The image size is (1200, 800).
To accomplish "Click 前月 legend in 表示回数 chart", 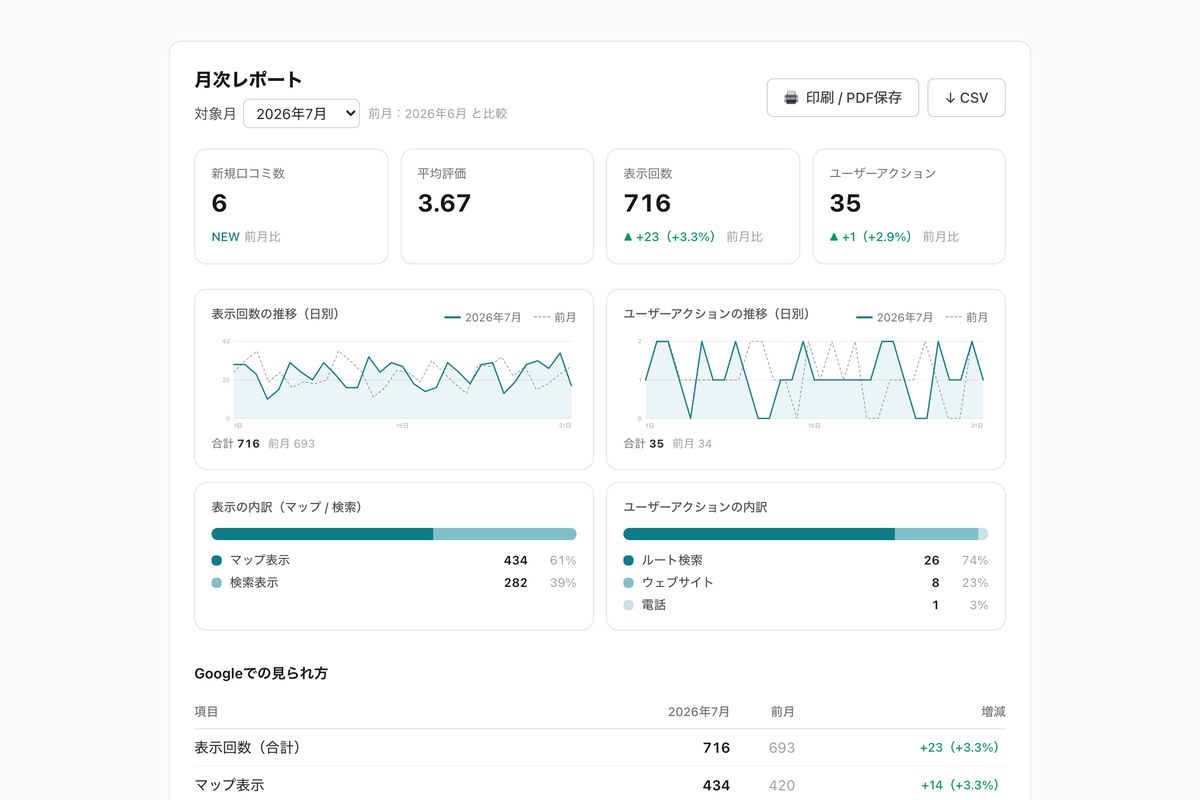I will pyautogui.click(x=555, y=317).
